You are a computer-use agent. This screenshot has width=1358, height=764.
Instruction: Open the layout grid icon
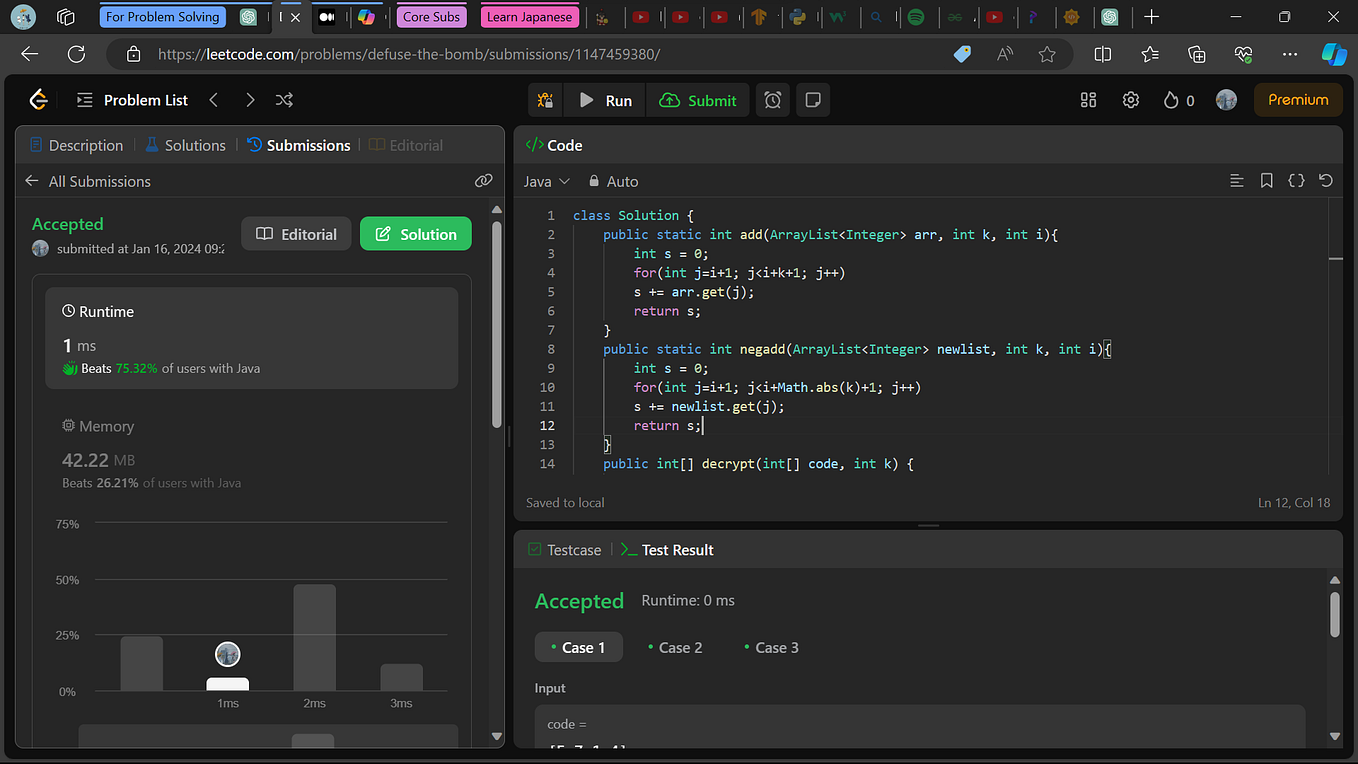click(1089, 100)
